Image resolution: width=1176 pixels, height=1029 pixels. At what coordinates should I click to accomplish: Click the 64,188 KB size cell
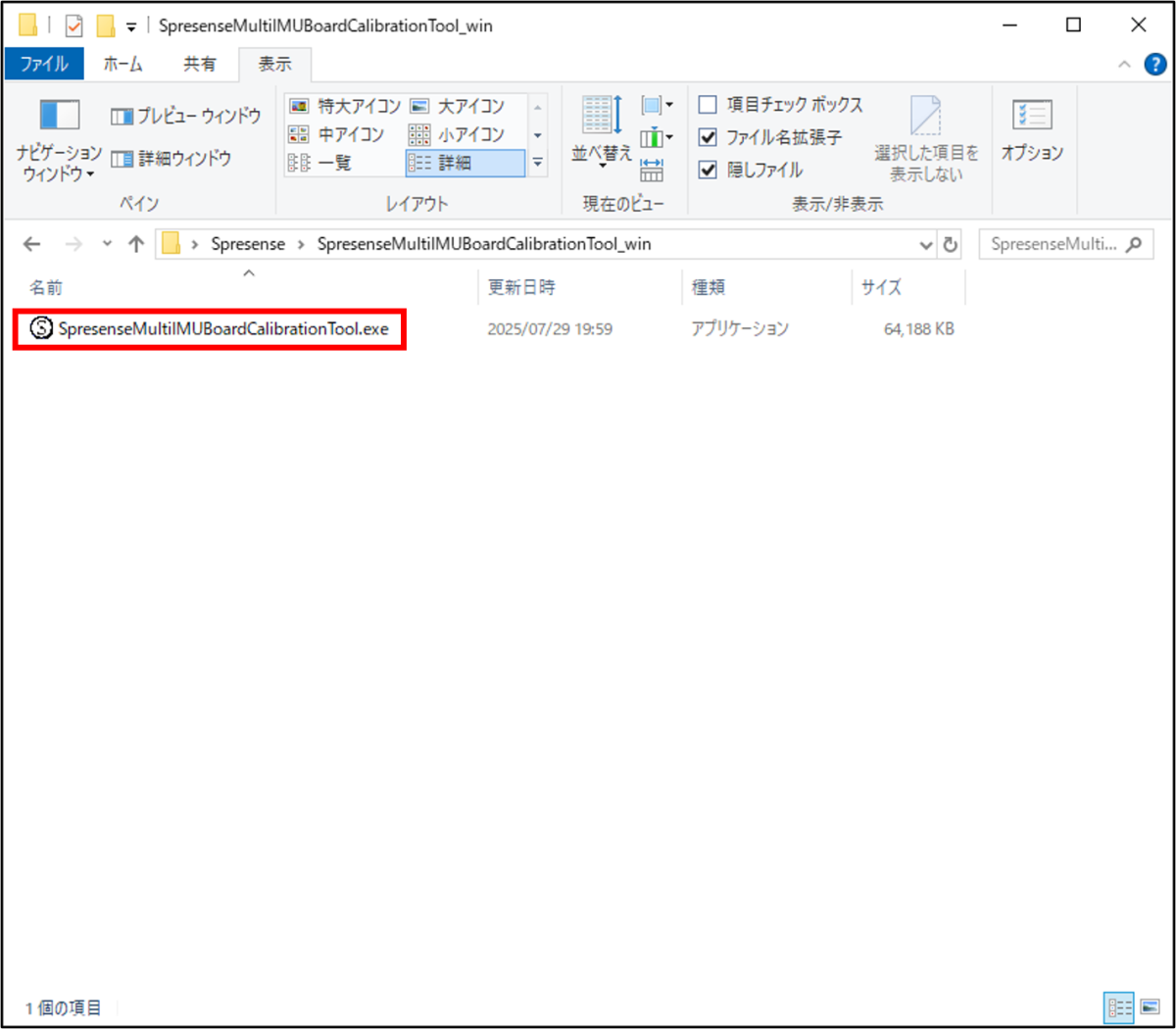(918, 329)
